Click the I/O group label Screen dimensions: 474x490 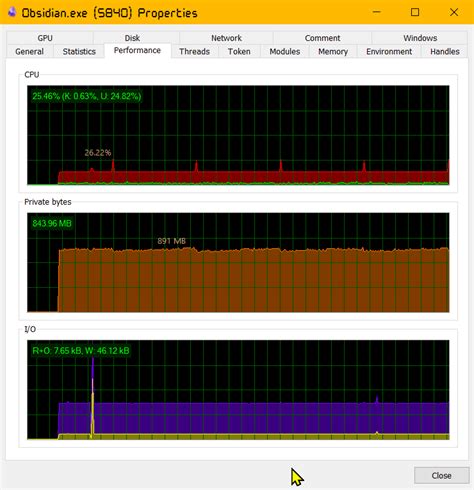[30, 329]
